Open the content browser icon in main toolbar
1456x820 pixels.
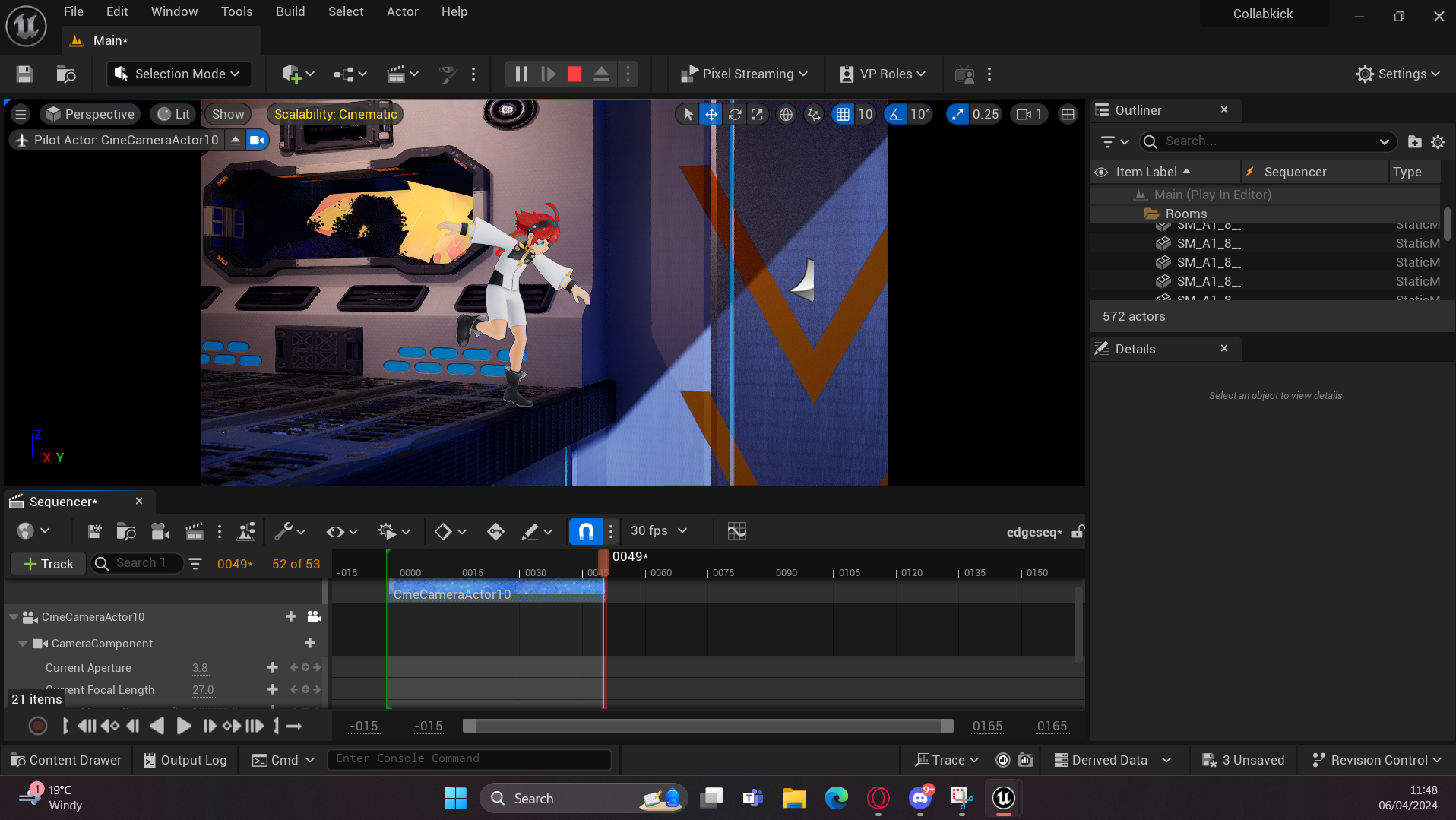coord(66,74)
